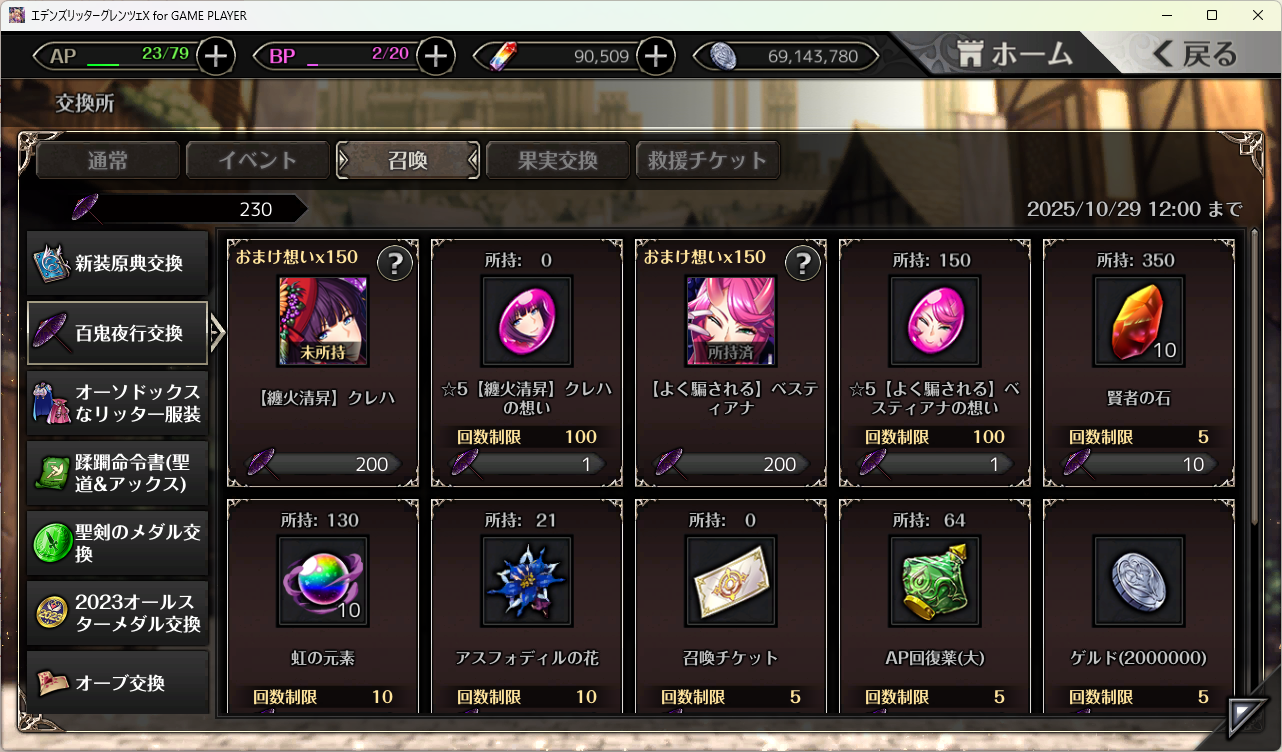The image size is (1282, 752).
Task: Click the plus icon next to BP gauge
Action: (x=435, y=56)
